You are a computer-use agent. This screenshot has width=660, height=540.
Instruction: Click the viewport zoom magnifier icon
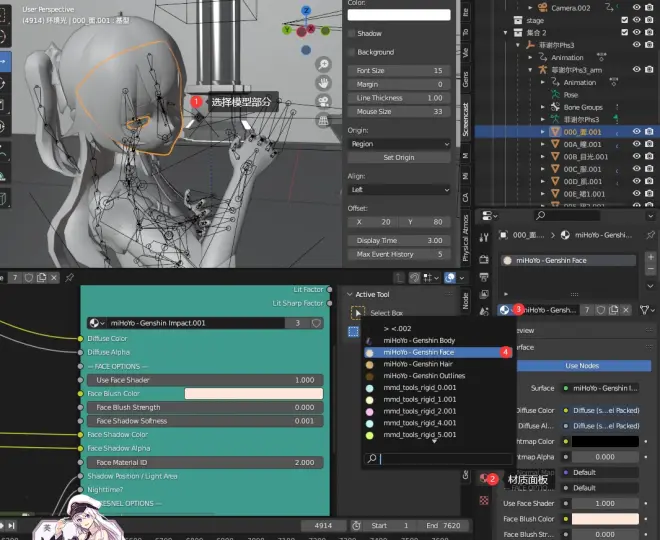323,64
